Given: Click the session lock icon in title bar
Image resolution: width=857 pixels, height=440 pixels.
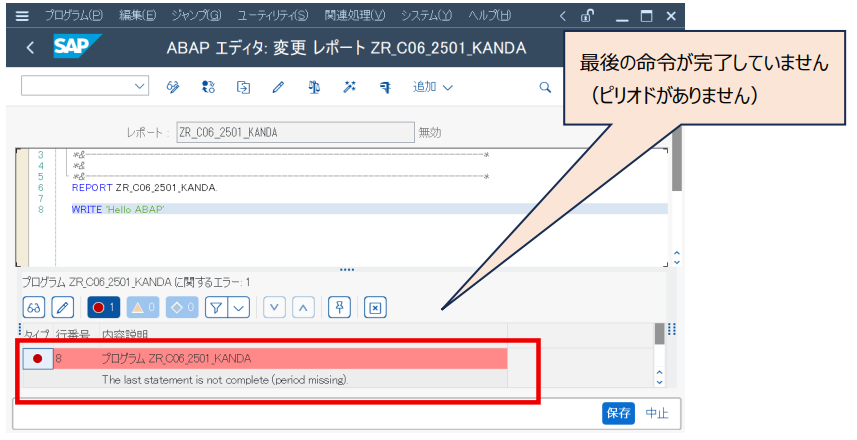Looking at the screenshot, I should coord(588,15).
